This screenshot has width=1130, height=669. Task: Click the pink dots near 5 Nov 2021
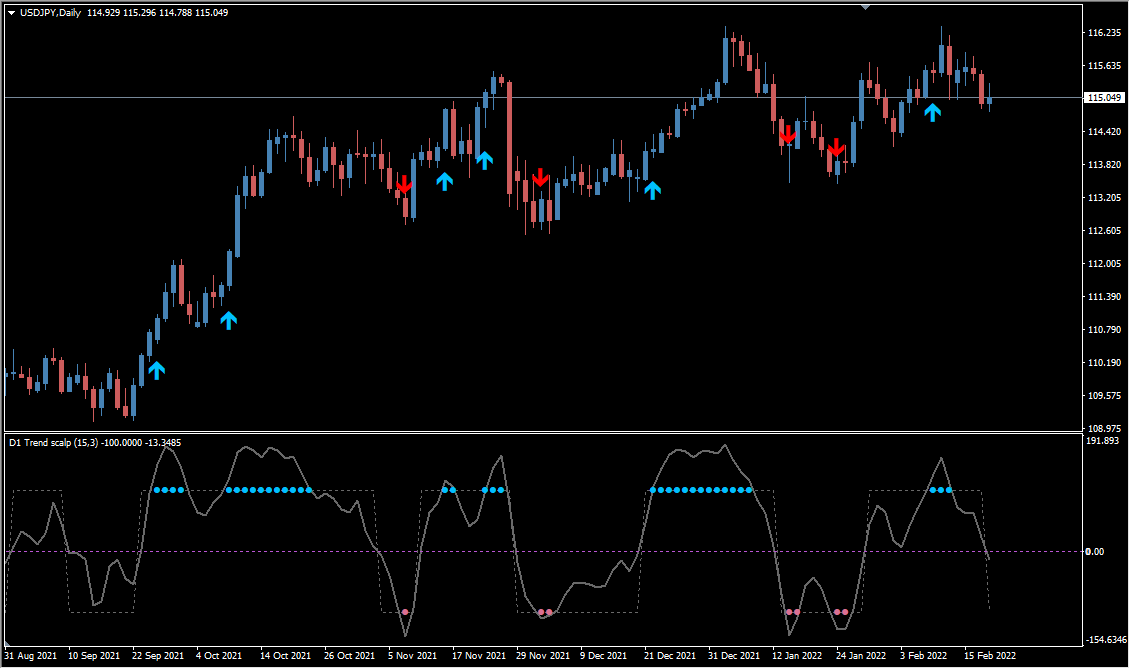click(x=405, y=612)
